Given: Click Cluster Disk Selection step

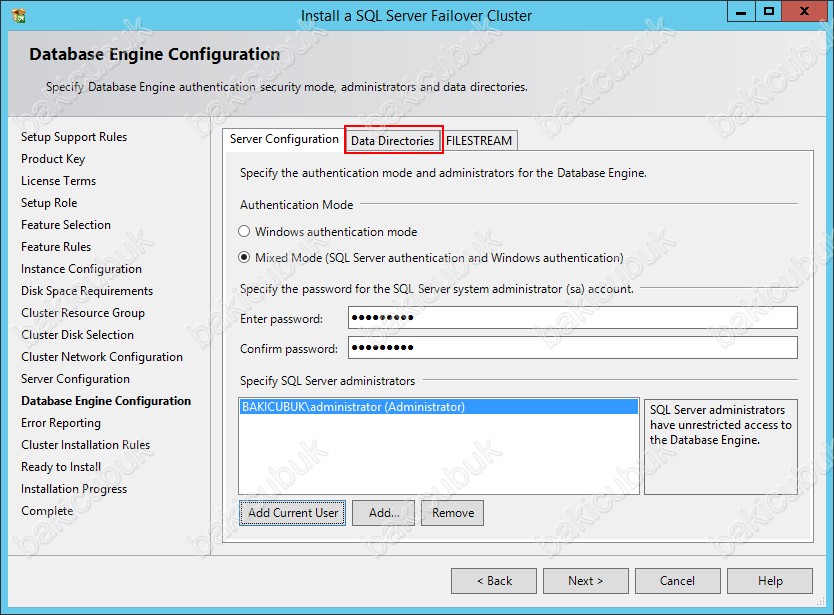Looking at the screenshot, I should point(78,335).
